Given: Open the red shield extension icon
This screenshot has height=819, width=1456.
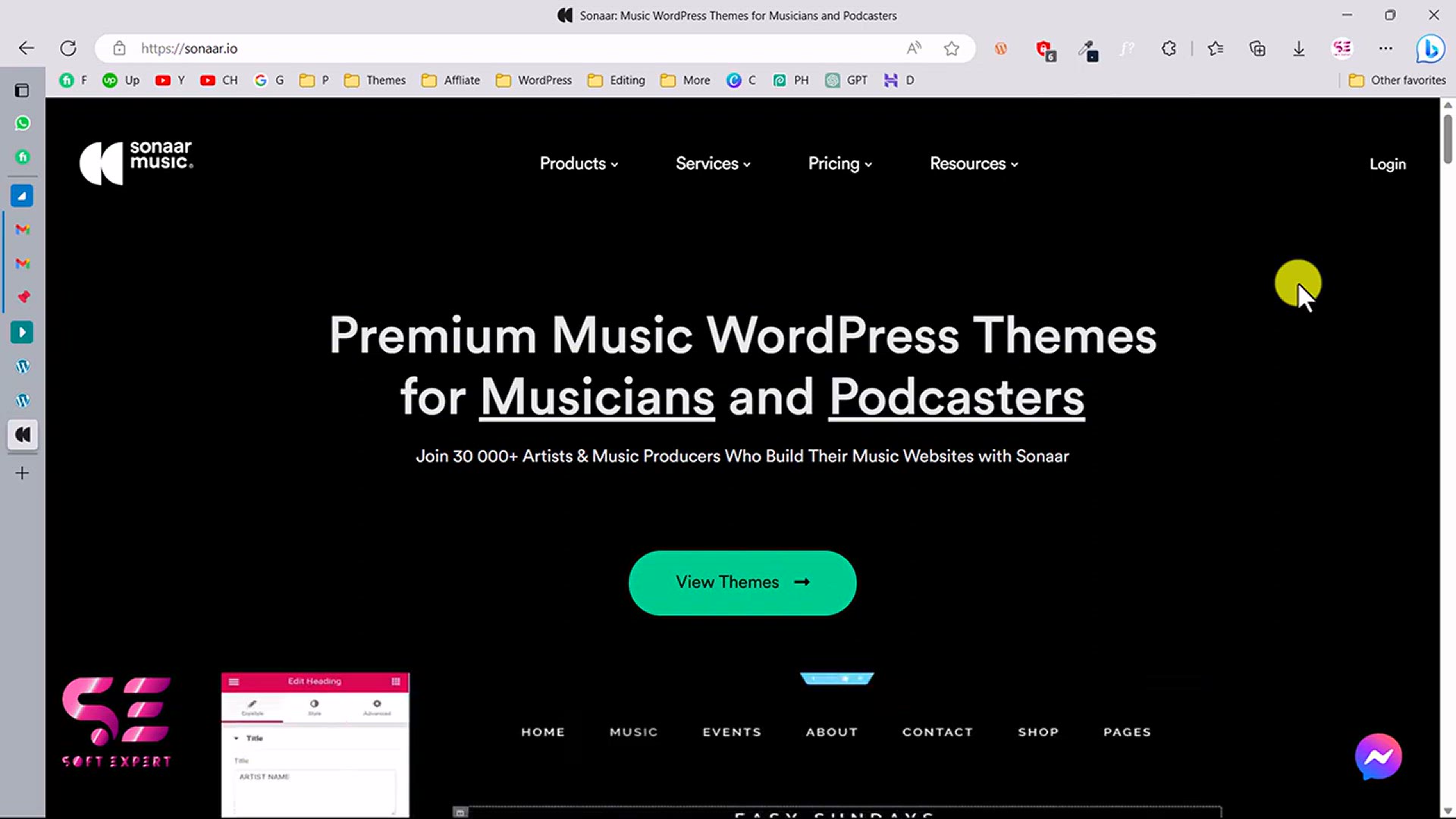Looking at the screenshot, I should coord(1045,50).
